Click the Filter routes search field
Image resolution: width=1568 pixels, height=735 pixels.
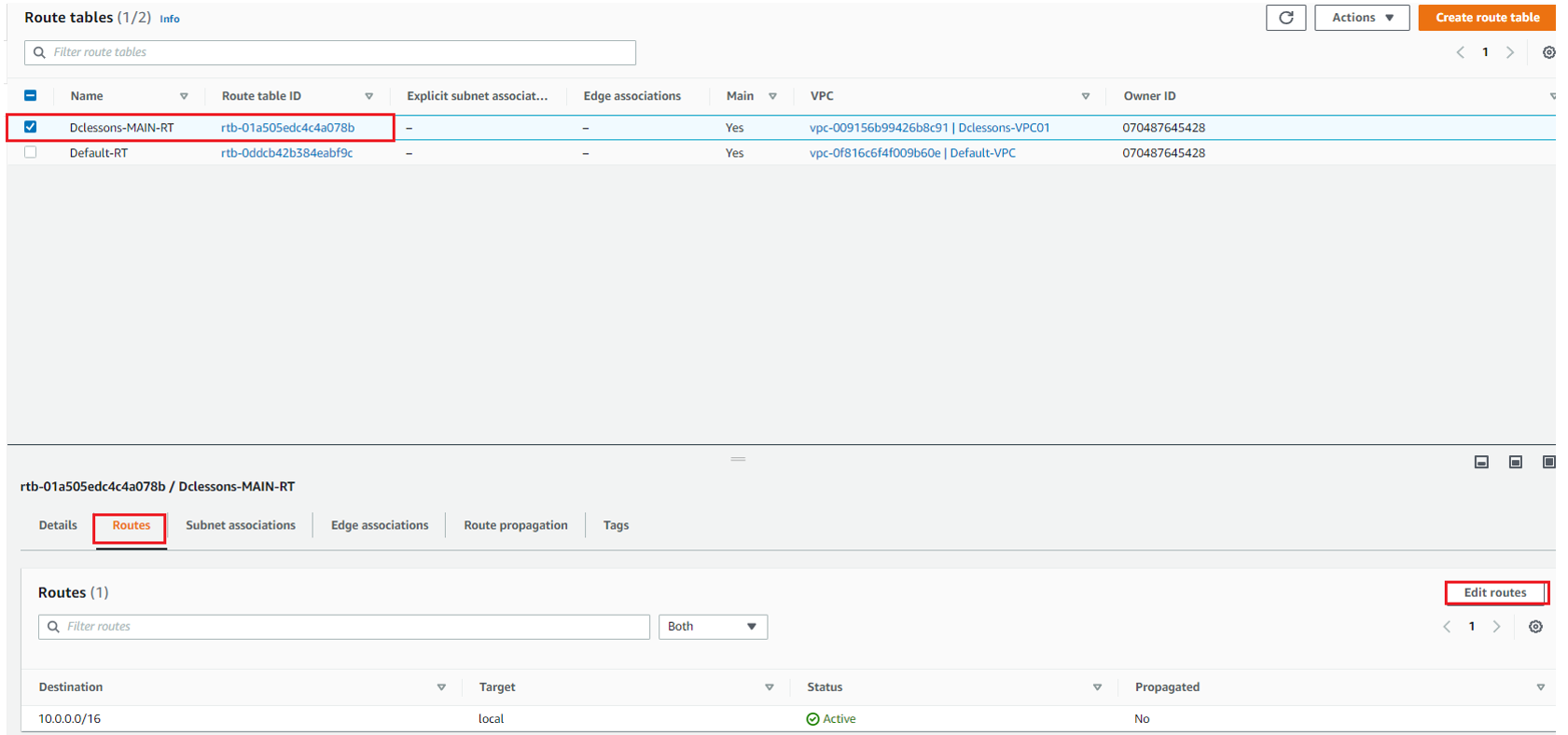pyautogui.click(x=344, y=627)
